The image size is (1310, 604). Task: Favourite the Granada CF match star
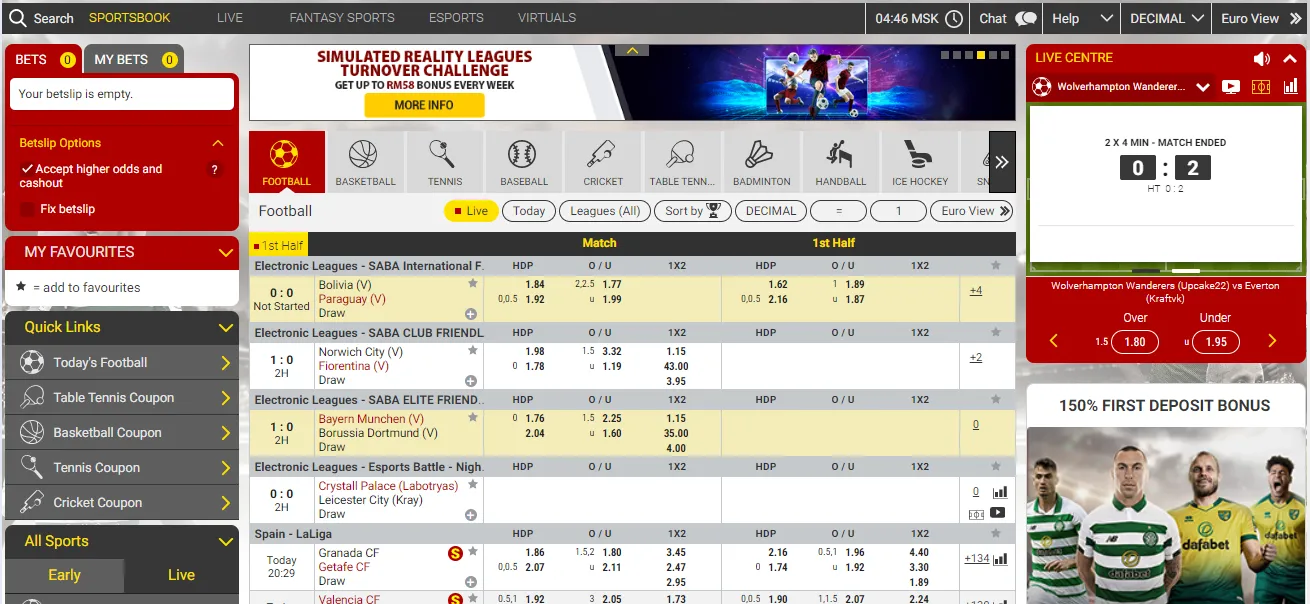pyautogui.click(x=473, y=552)
